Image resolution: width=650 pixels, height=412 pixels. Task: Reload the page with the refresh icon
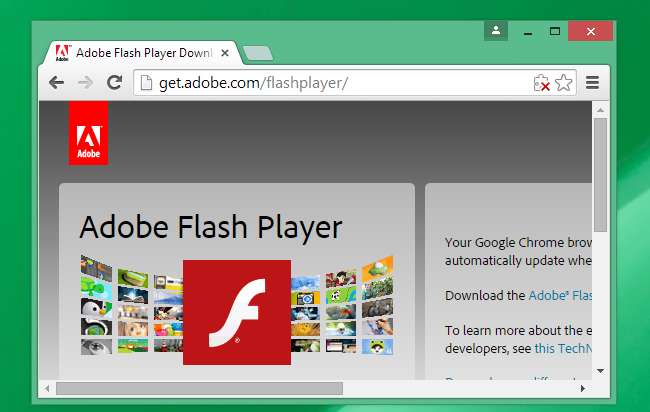click(114, 82)
